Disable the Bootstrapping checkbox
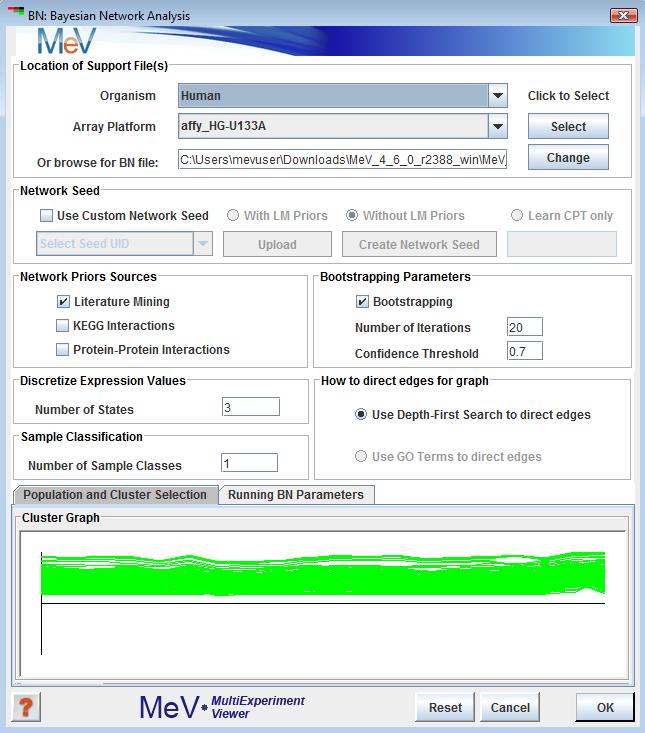The image size is (645, 733). [x=363, y=301]
